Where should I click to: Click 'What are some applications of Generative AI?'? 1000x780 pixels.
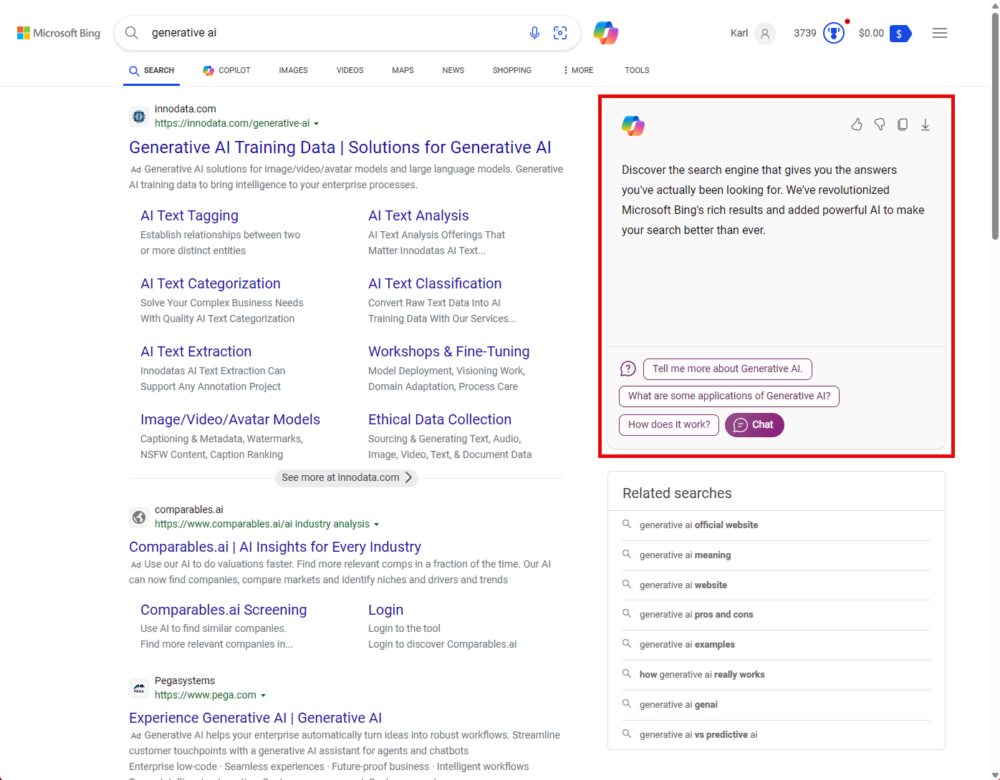pos(729,396)
